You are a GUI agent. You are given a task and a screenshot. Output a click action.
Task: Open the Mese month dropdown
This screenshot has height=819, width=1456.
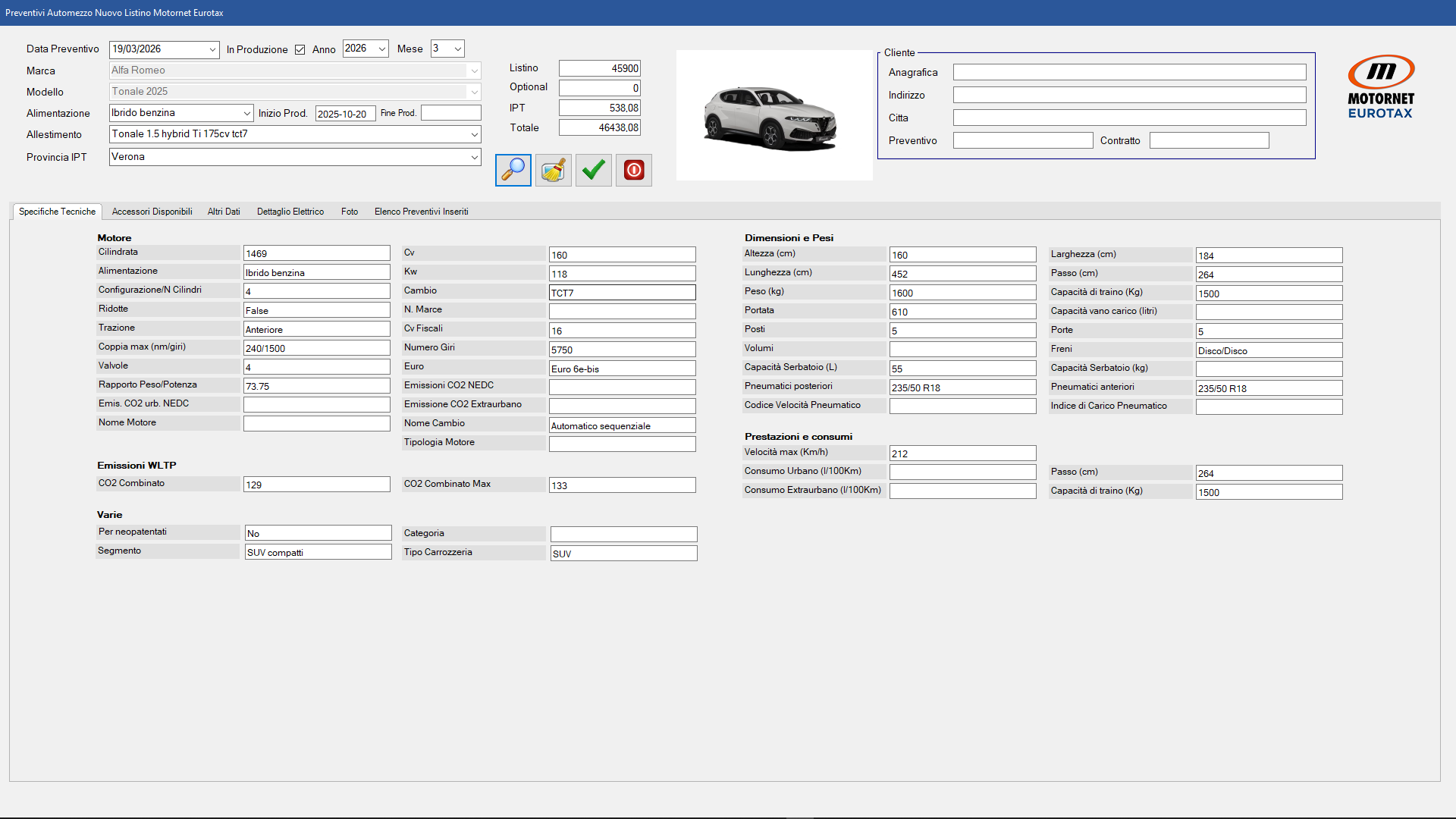click(x=457, y=49)
